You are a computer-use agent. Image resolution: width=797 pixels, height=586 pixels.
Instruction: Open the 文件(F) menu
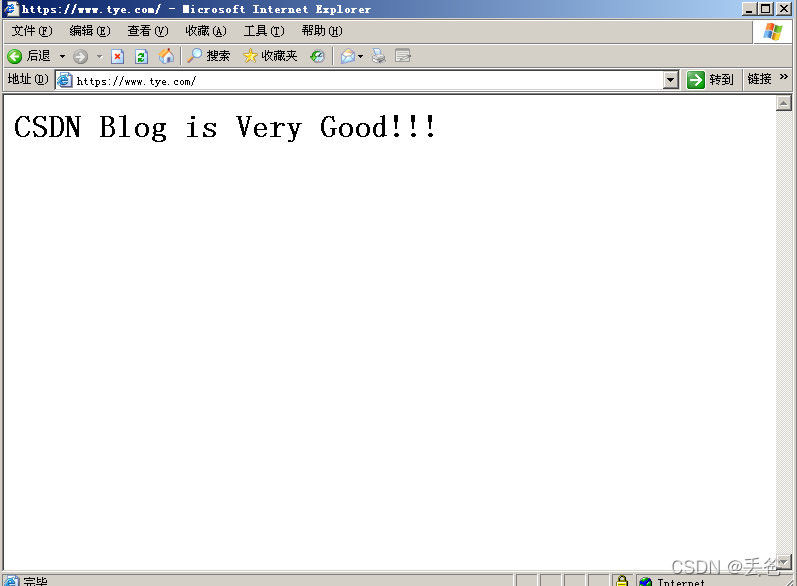click(x=32, y=31)
